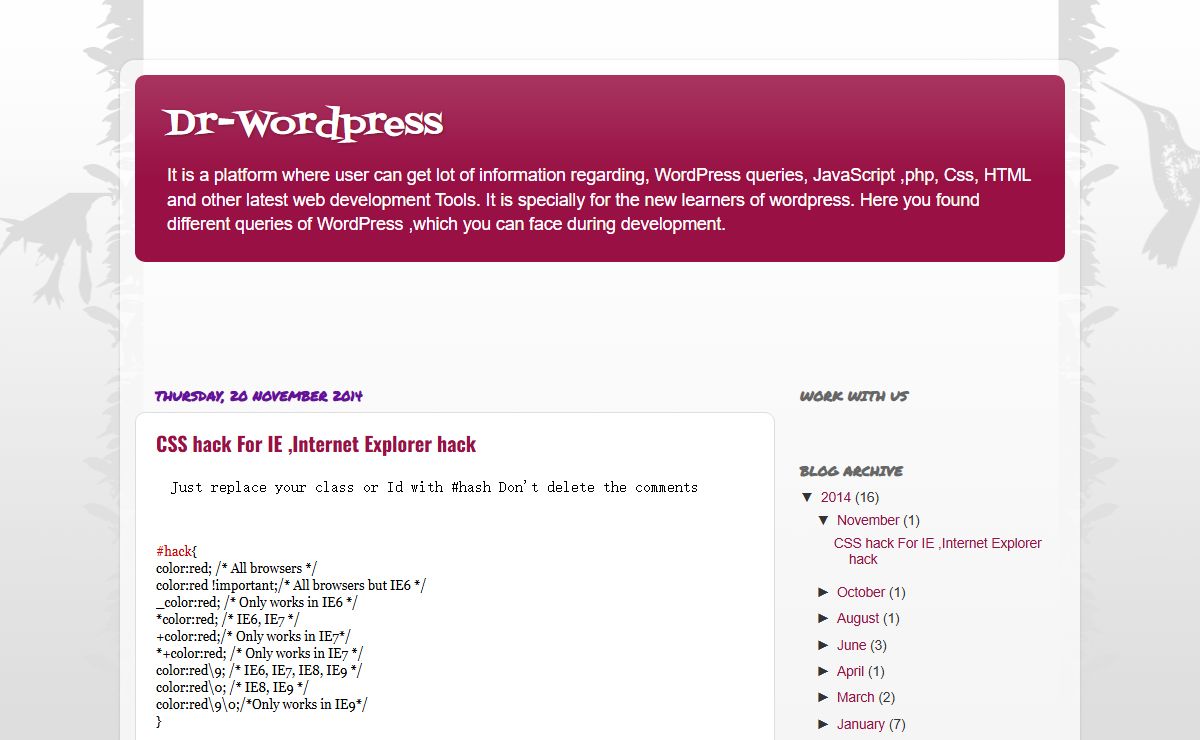Click code line '*color:red; /* IE6, IE7 */'
The width and height of the screenshot is (1200, 740).
[x=227, y=619]
